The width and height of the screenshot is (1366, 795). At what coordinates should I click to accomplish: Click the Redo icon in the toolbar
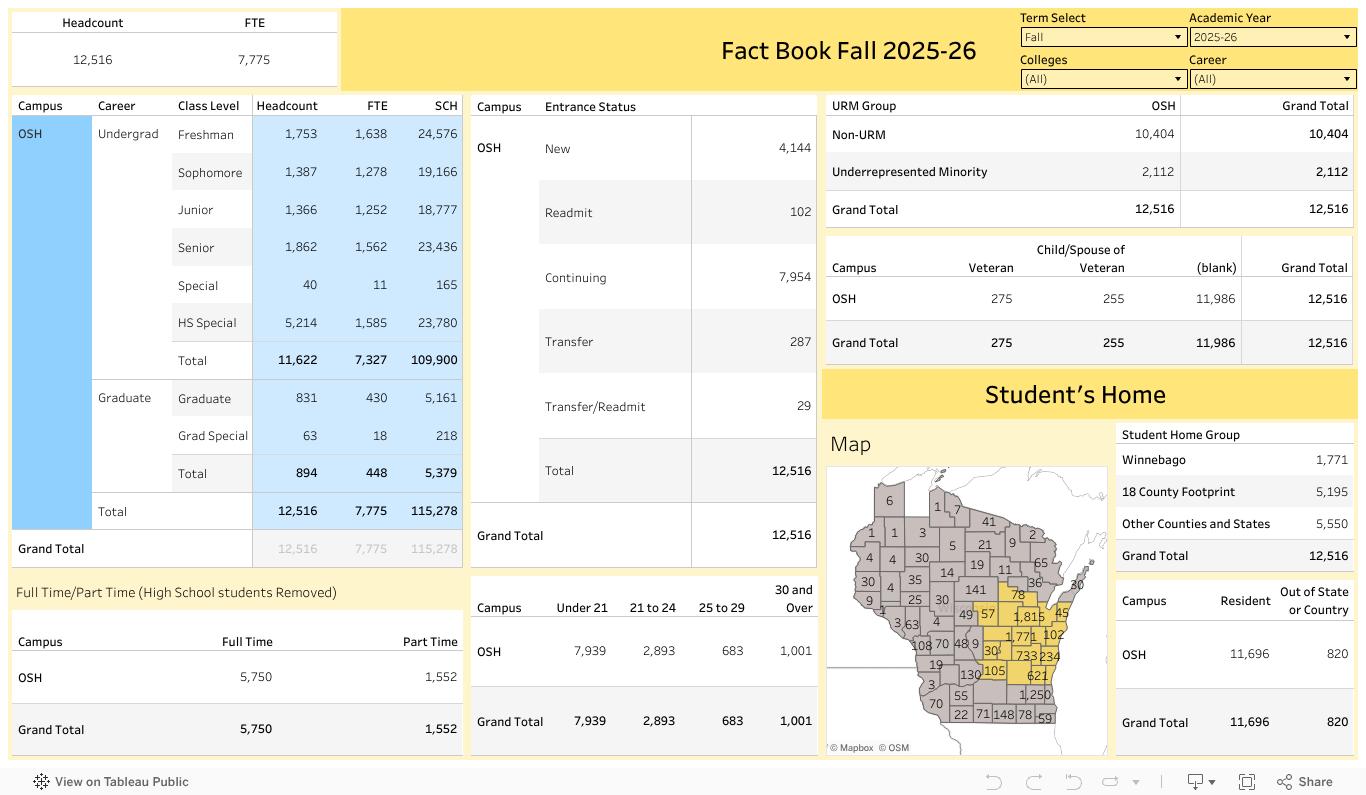click(x=1034, y=782)
